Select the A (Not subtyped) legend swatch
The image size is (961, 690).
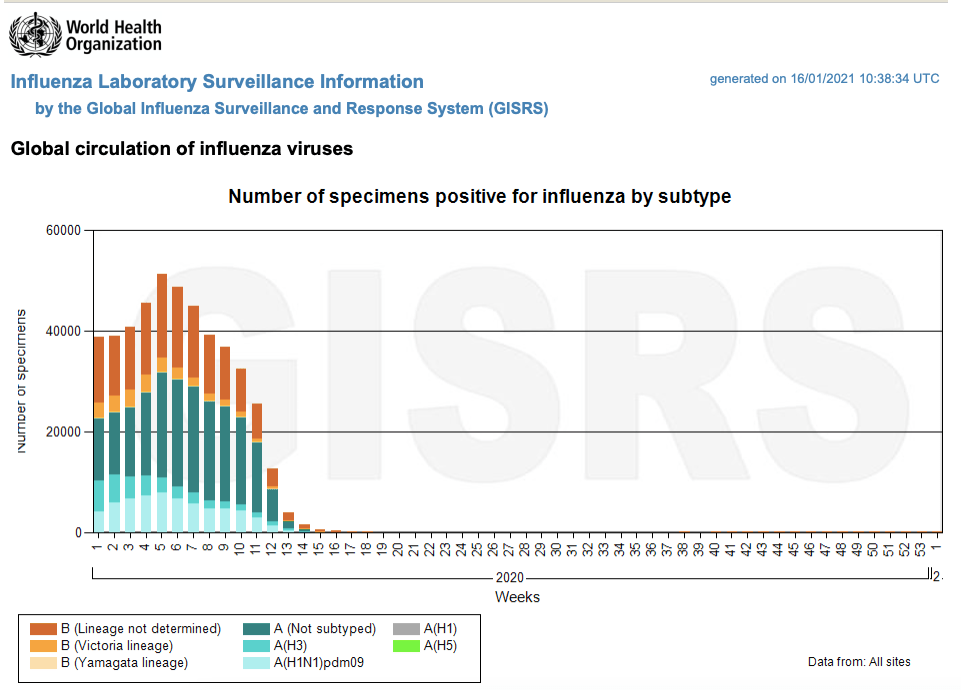tap(257, 629)
